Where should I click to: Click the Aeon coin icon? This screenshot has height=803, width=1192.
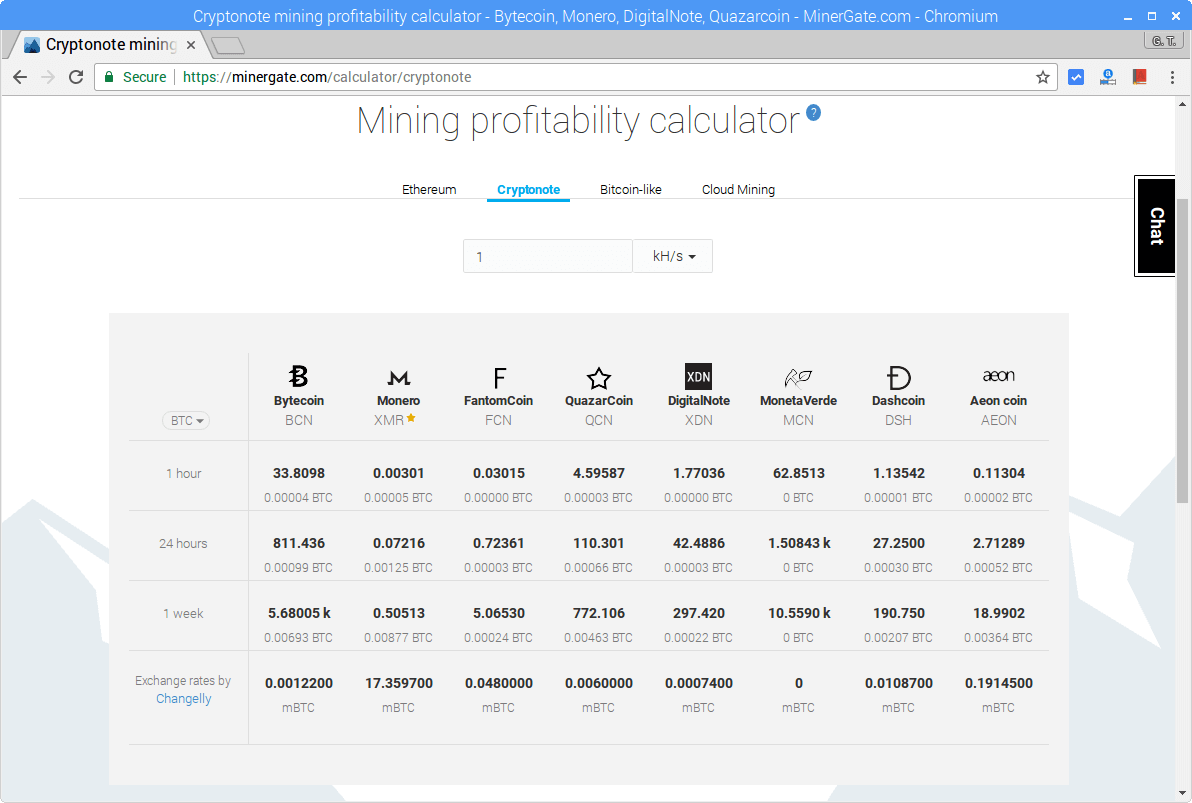click(998, 375)
